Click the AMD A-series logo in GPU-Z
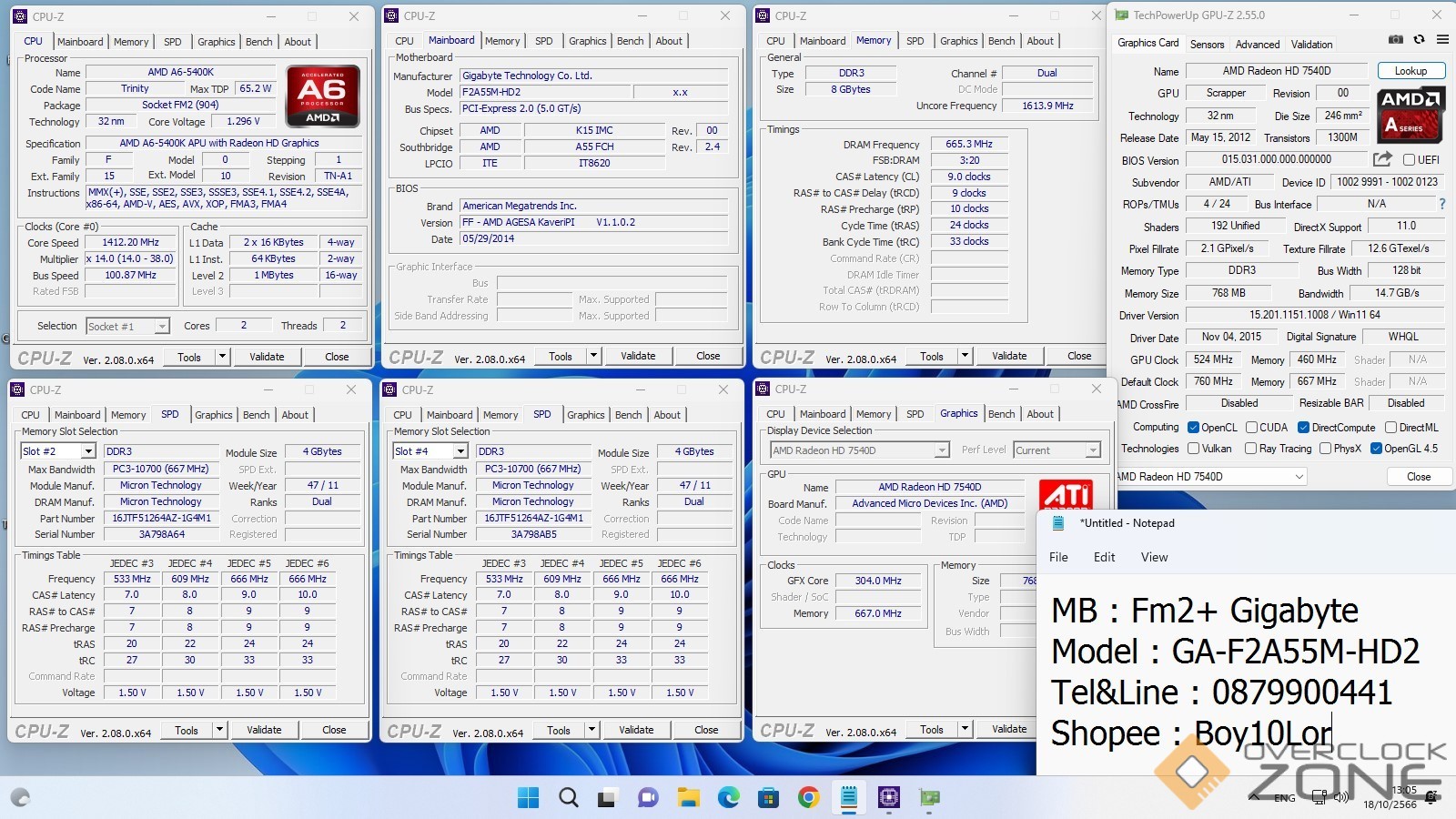 click(1410, 115)
